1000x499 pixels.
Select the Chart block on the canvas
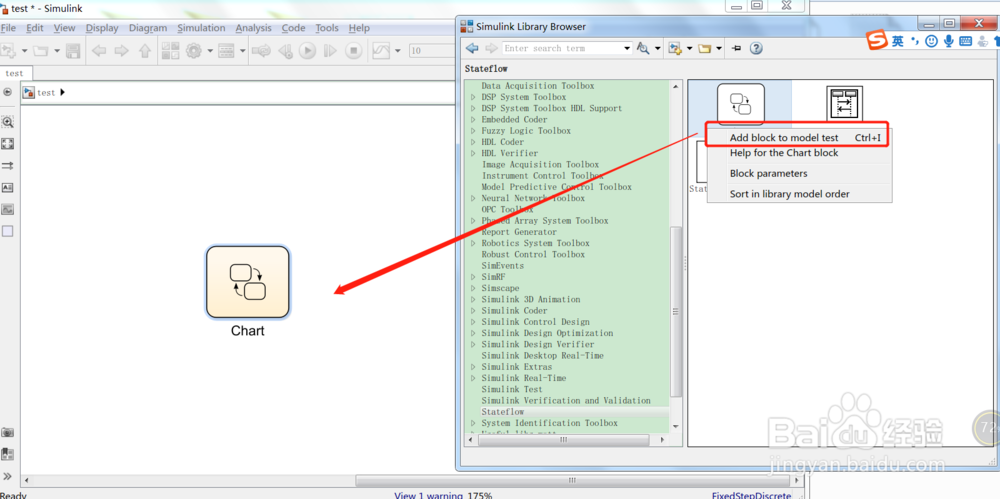247,282
